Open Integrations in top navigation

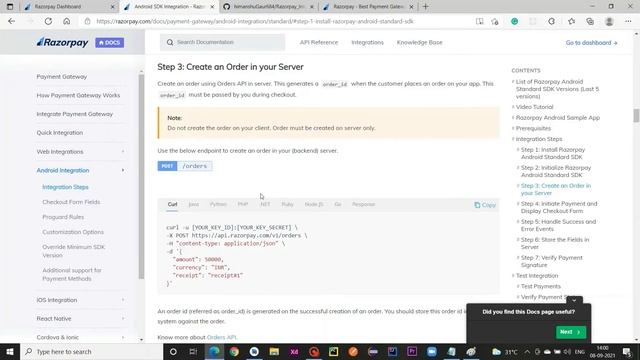(367, 42)
